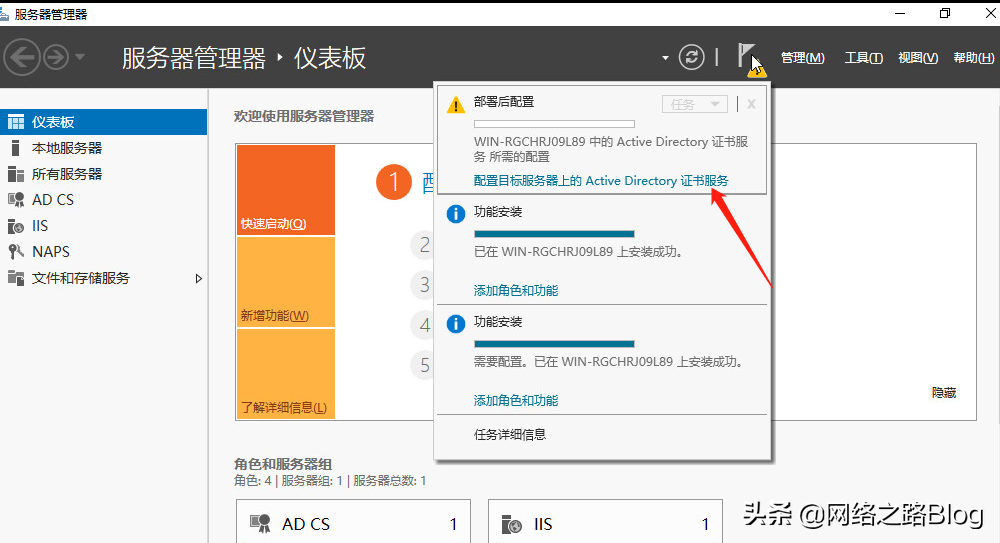Viewport: 1000px width, 543px height.
Task: Click the 已在 WIN-RGCHRJ09L89 上安装成功 message
Action: [x=578, y=252]
